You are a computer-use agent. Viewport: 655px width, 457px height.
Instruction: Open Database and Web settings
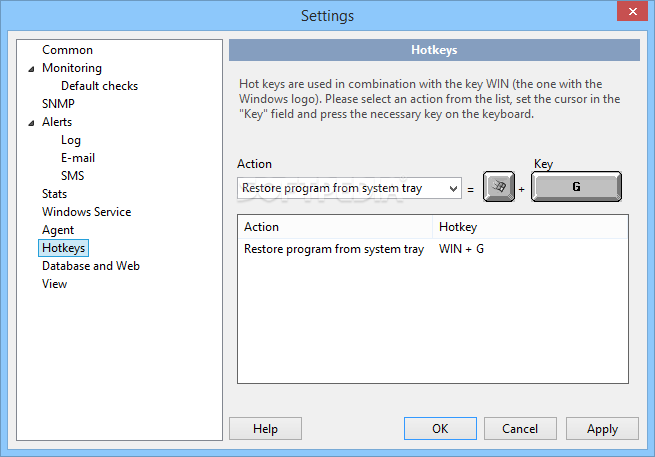coord(91,266)
